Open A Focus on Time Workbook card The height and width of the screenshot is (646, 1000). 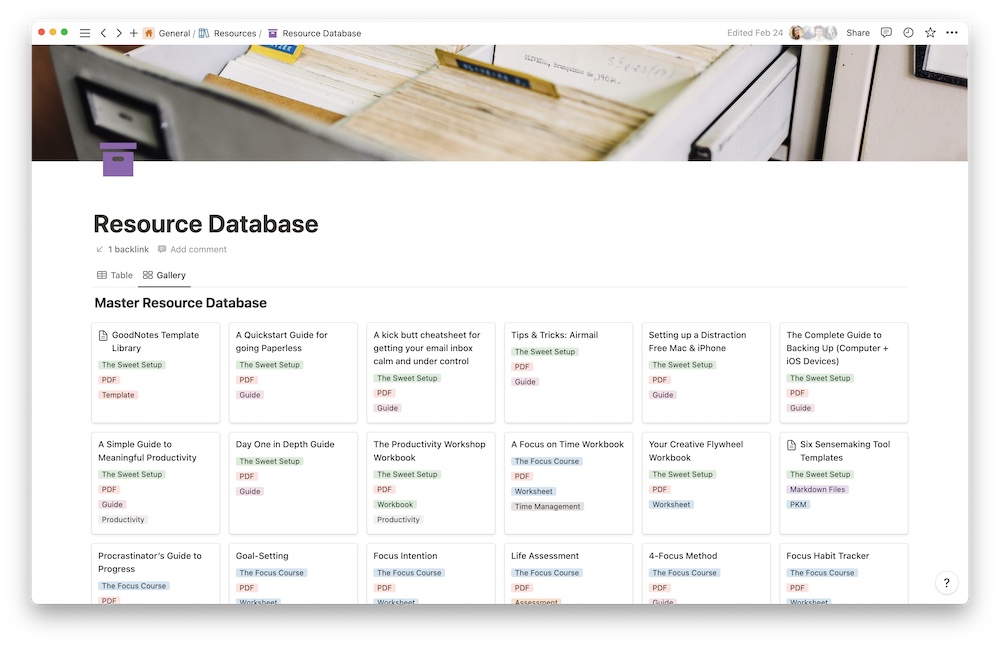point(568,483)
